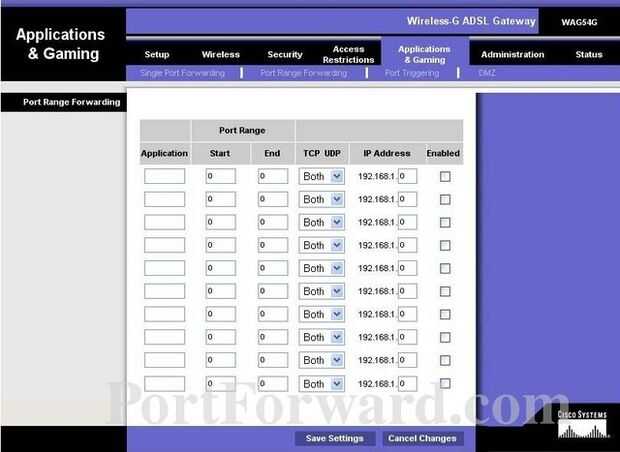Go to the Security tab
This screenshot has width=620, height=452.
[x=285, y=54]
